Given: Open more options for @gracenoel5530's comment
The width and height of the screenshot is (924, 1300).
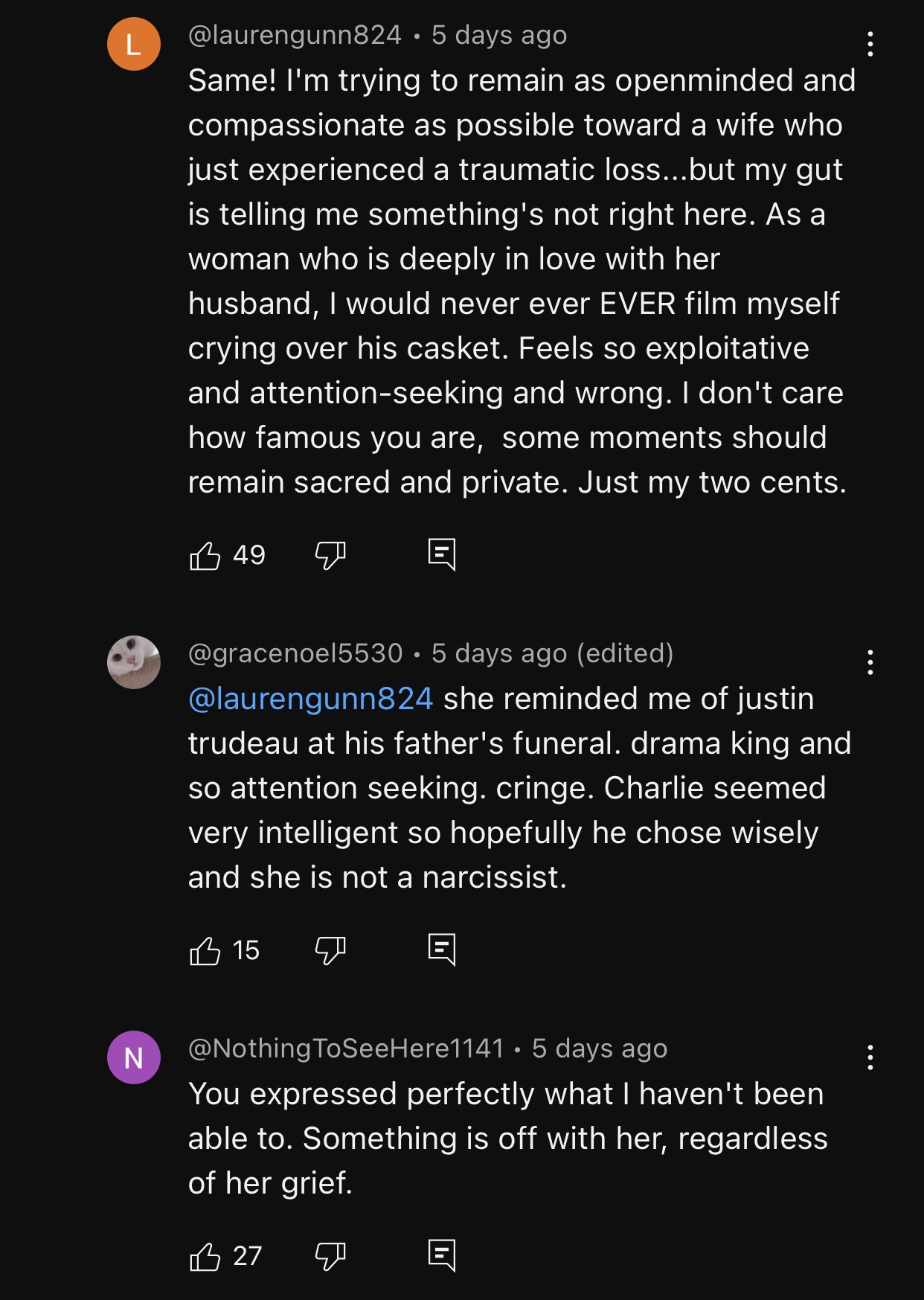Looking at the screenshot, I should pos(870,662).
